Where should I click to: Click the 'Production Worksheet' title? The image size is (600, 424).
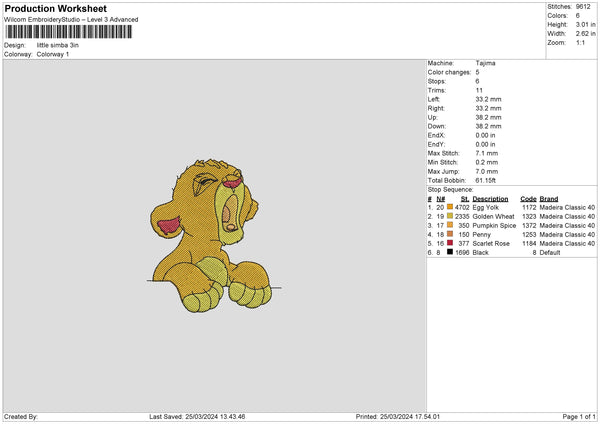pyautogui.click(x=56, y=8)
